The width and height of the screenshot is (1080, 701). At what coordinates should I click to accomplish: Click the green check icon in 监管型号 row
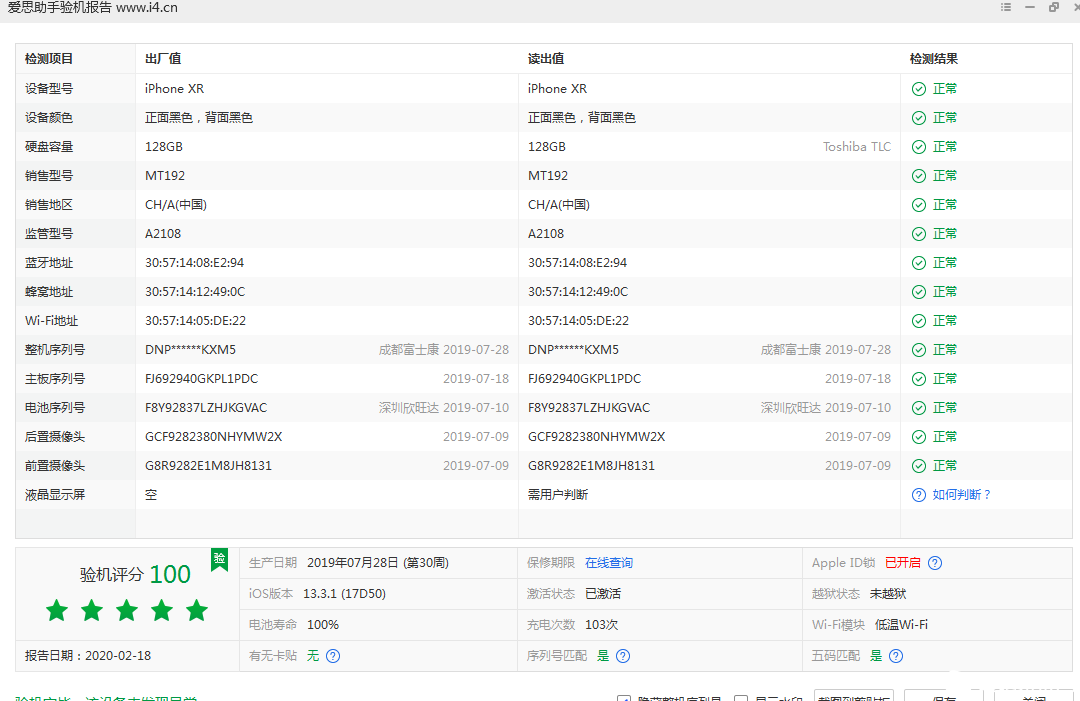tap(919, 234)
